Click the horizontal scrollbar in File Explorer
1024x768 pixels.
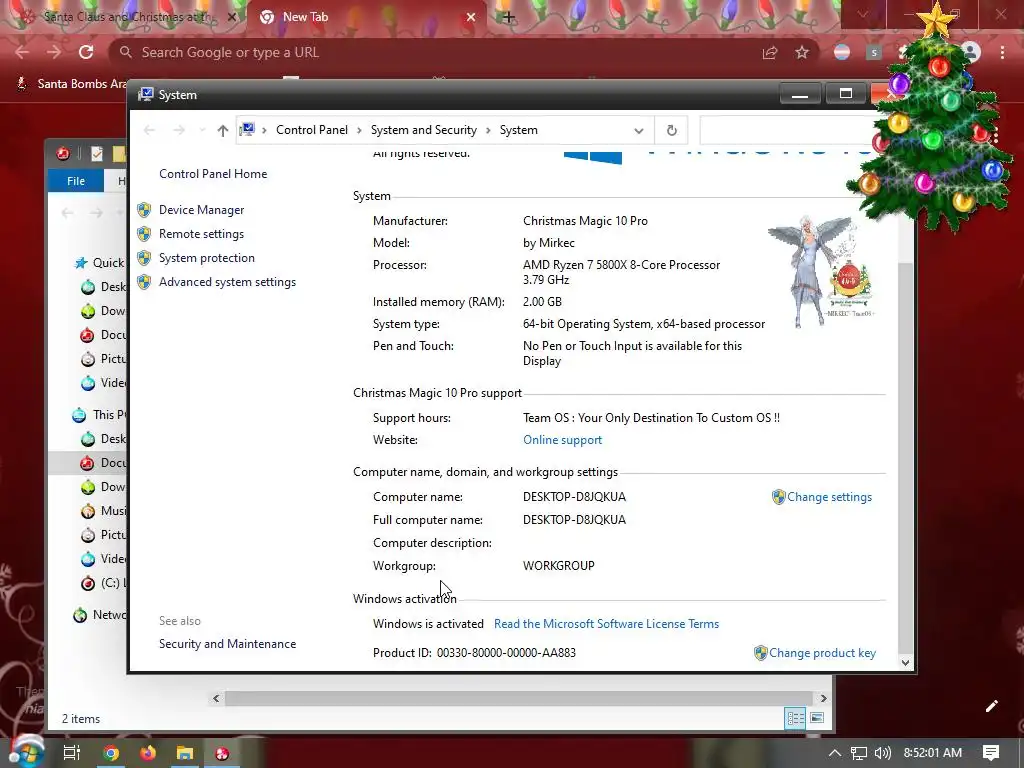[519, 698]
